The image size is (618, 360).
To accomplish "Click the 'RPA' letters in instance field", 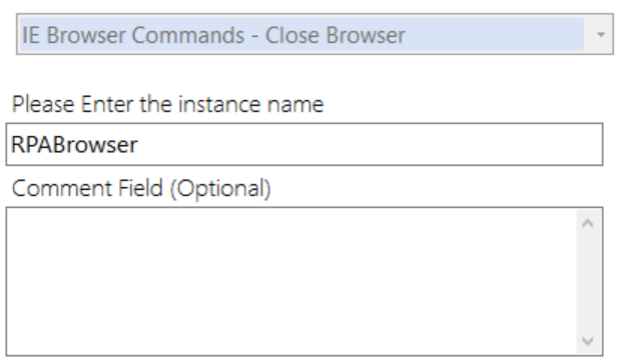I will pyautogui.click(x=32, y=145).
